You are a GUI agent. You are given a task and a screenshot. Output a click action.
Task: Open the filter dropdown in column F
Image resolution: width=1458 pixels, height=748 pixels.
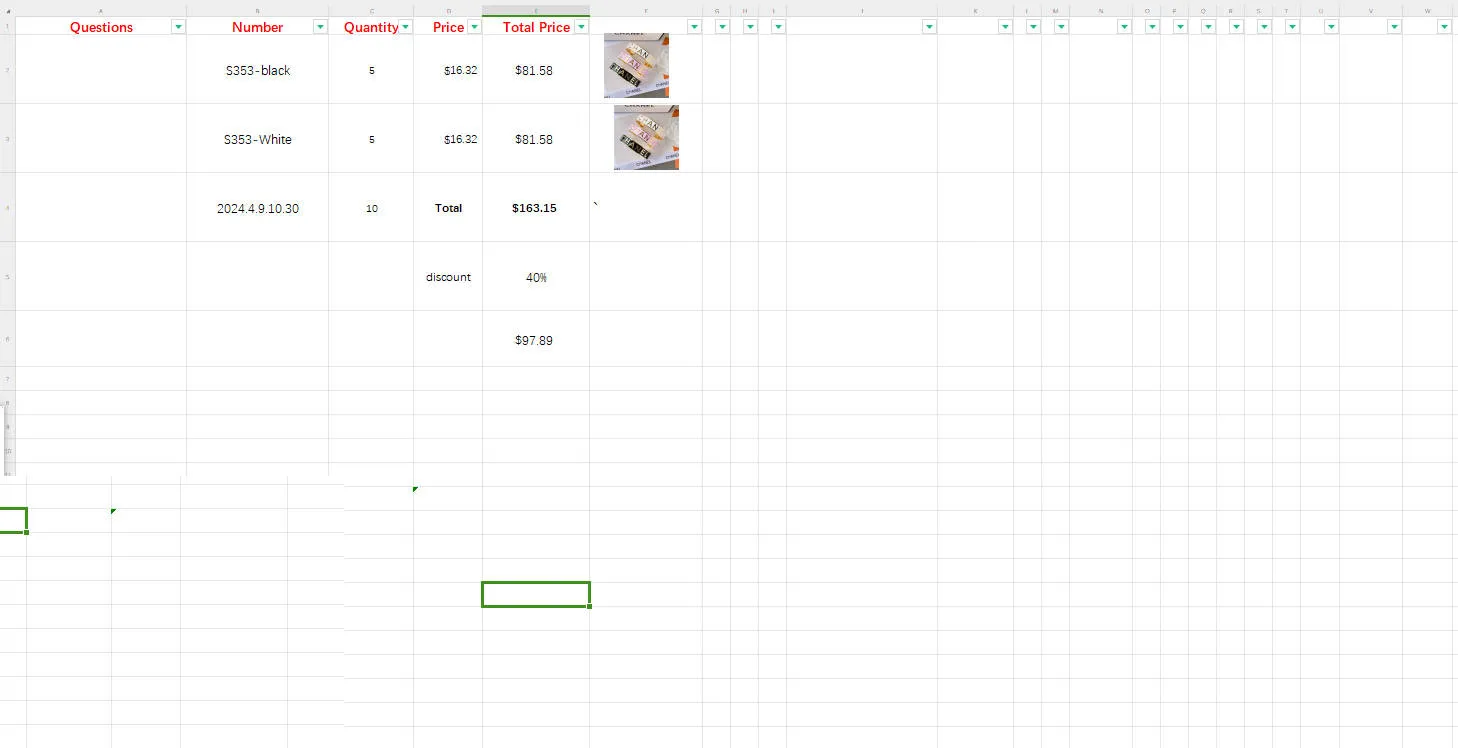pos(694,27)
